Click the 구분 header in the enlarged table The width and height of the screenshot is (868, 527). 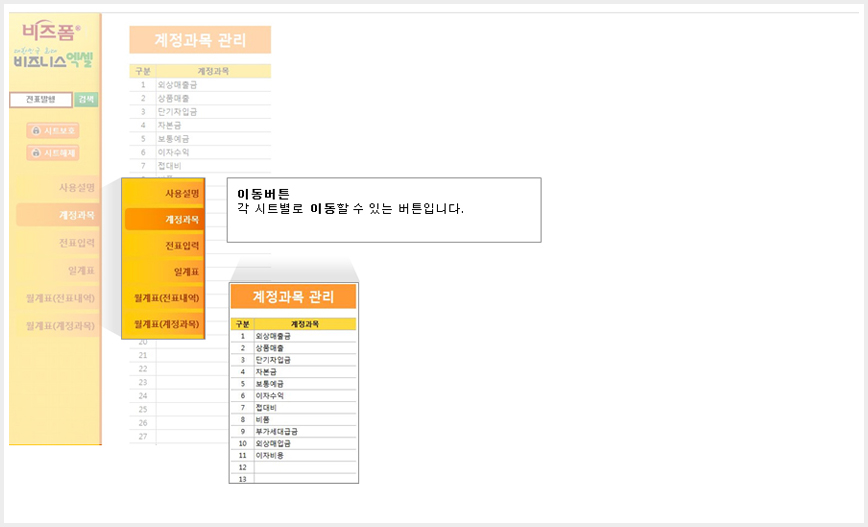(x=242, y=324)
